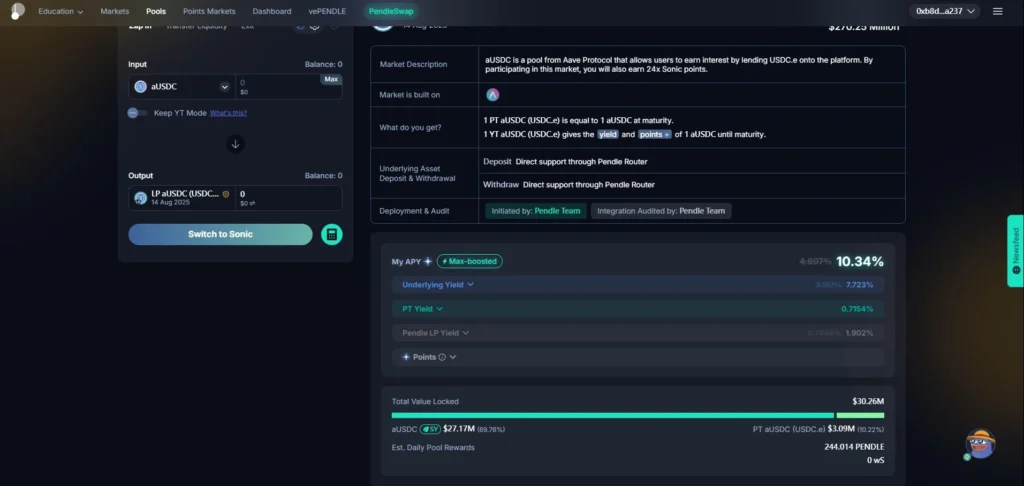Open the pepe avatar chat widget
1024x486 pixels.
click(980, 444)
